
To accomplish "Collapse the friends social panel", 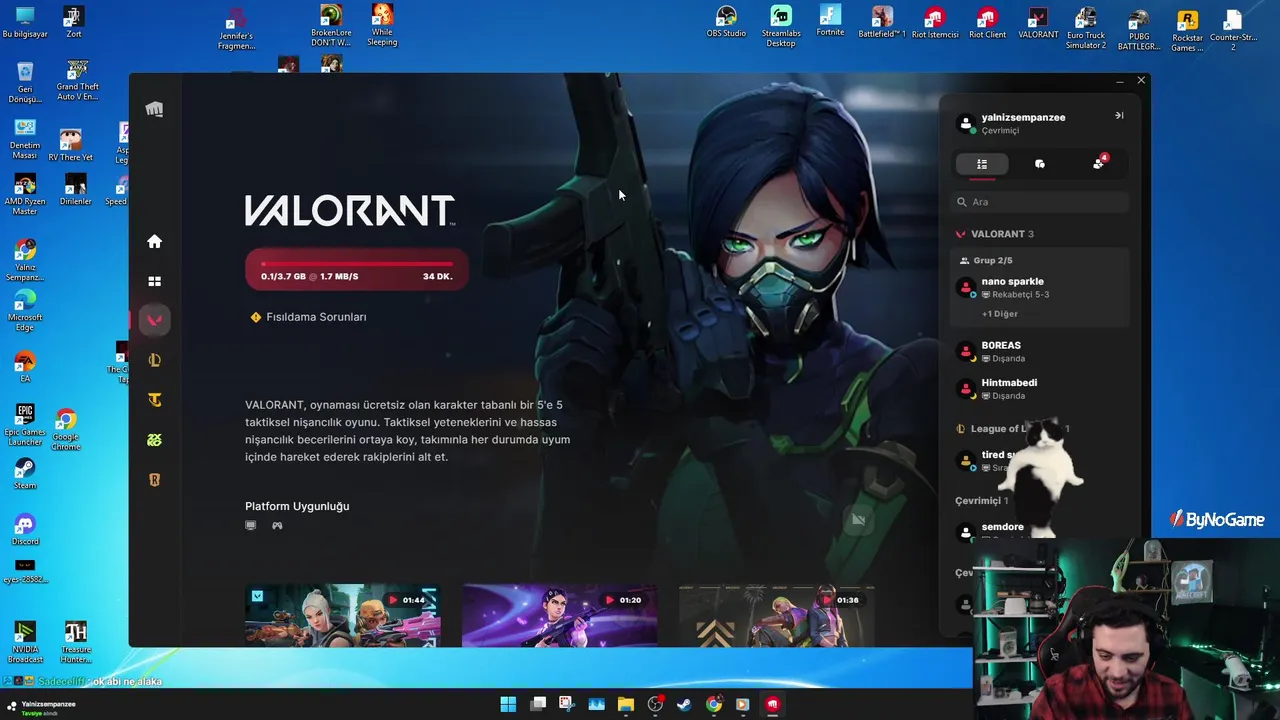I will tap(1119, 116).
